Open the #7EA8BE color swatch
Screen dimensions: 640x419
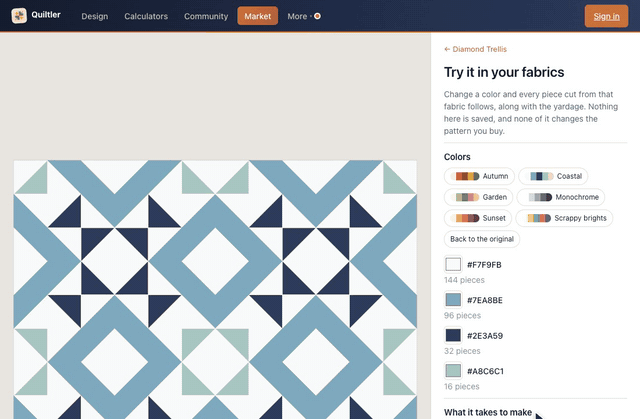tap(453, 300)
